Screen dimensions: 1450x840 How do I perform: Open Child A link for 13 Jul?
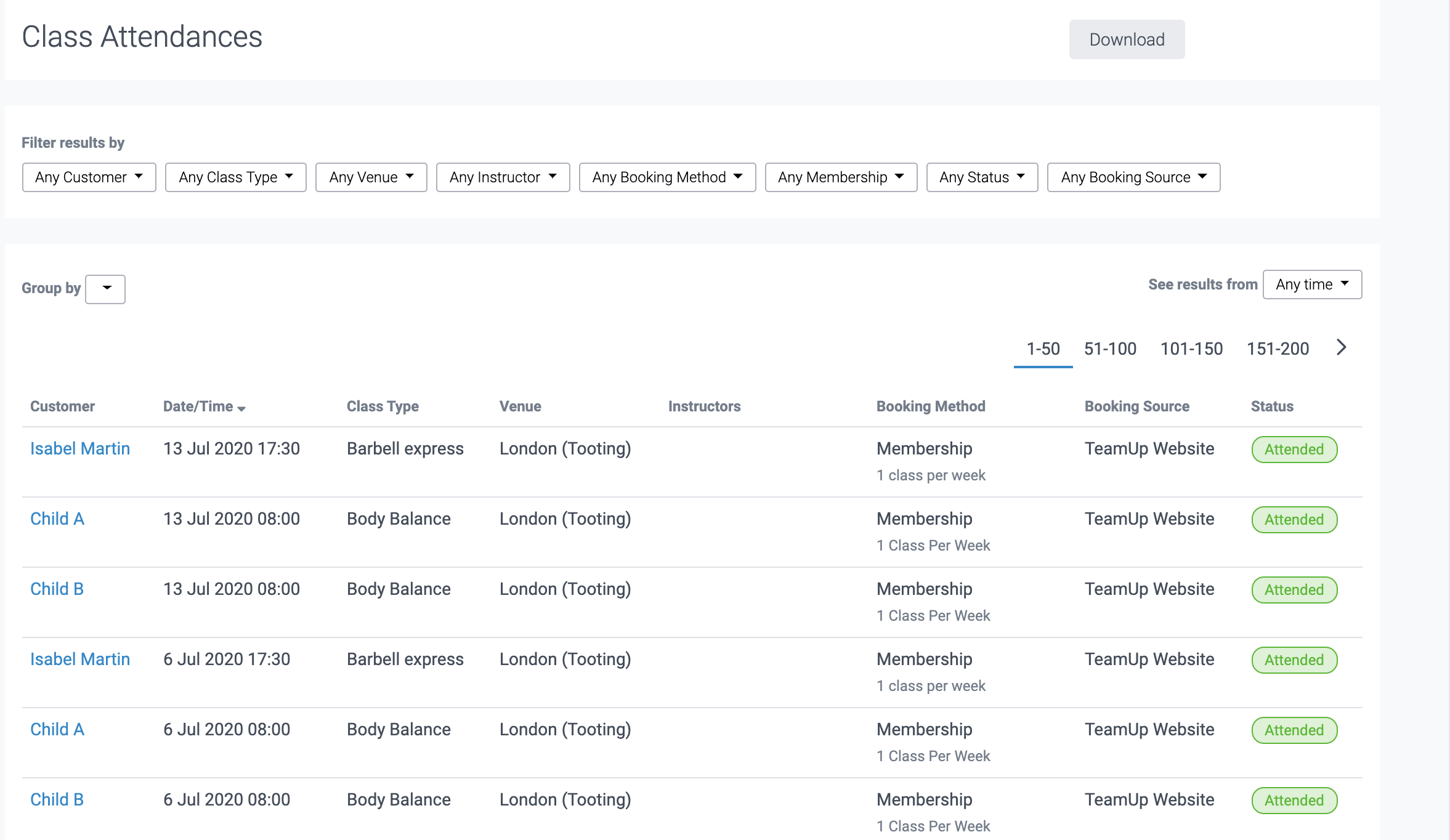(57, 519)
